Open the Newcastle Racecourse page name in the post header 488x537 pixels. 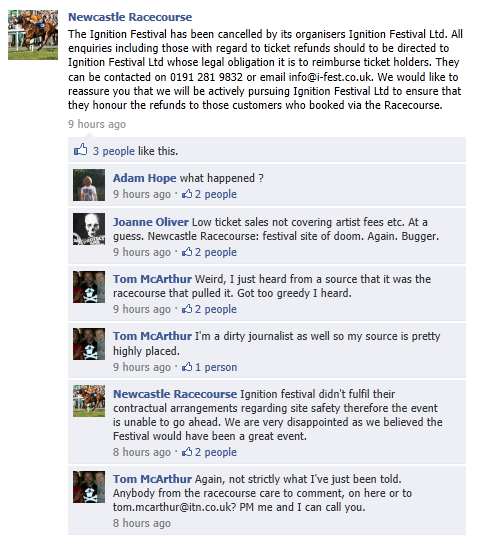(x=130, y=17)
